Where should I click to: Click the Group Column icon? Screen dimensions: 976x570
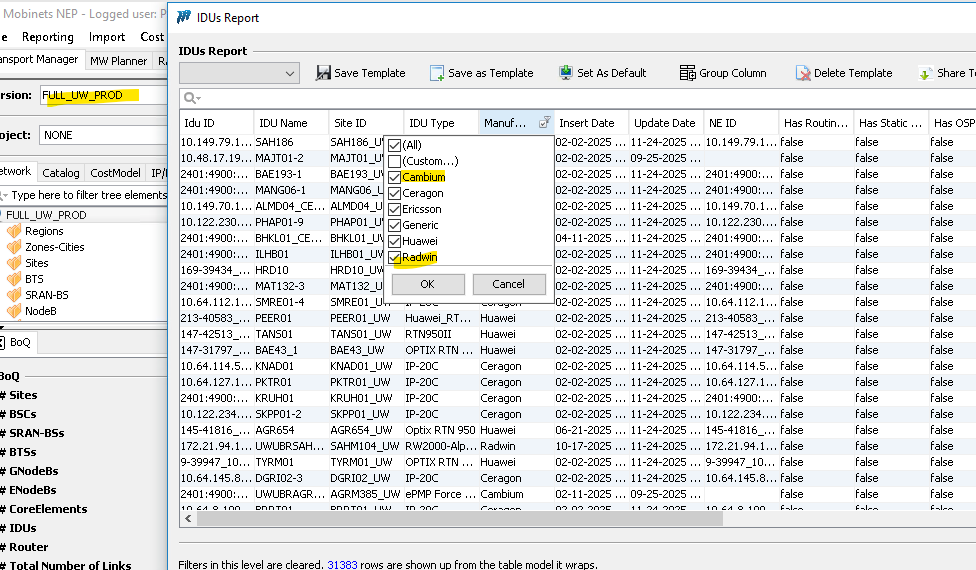688,73
